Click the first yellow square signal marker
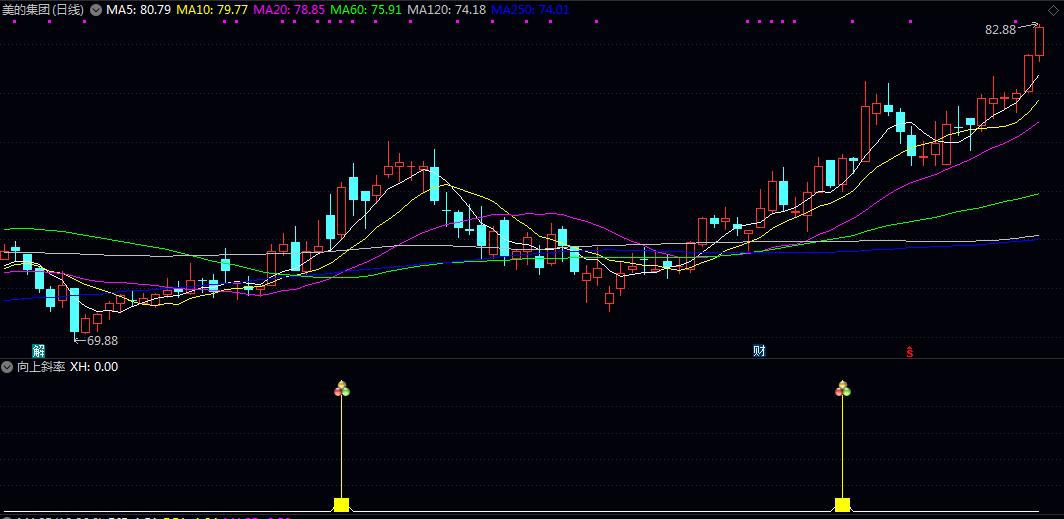 click(341, 504)
